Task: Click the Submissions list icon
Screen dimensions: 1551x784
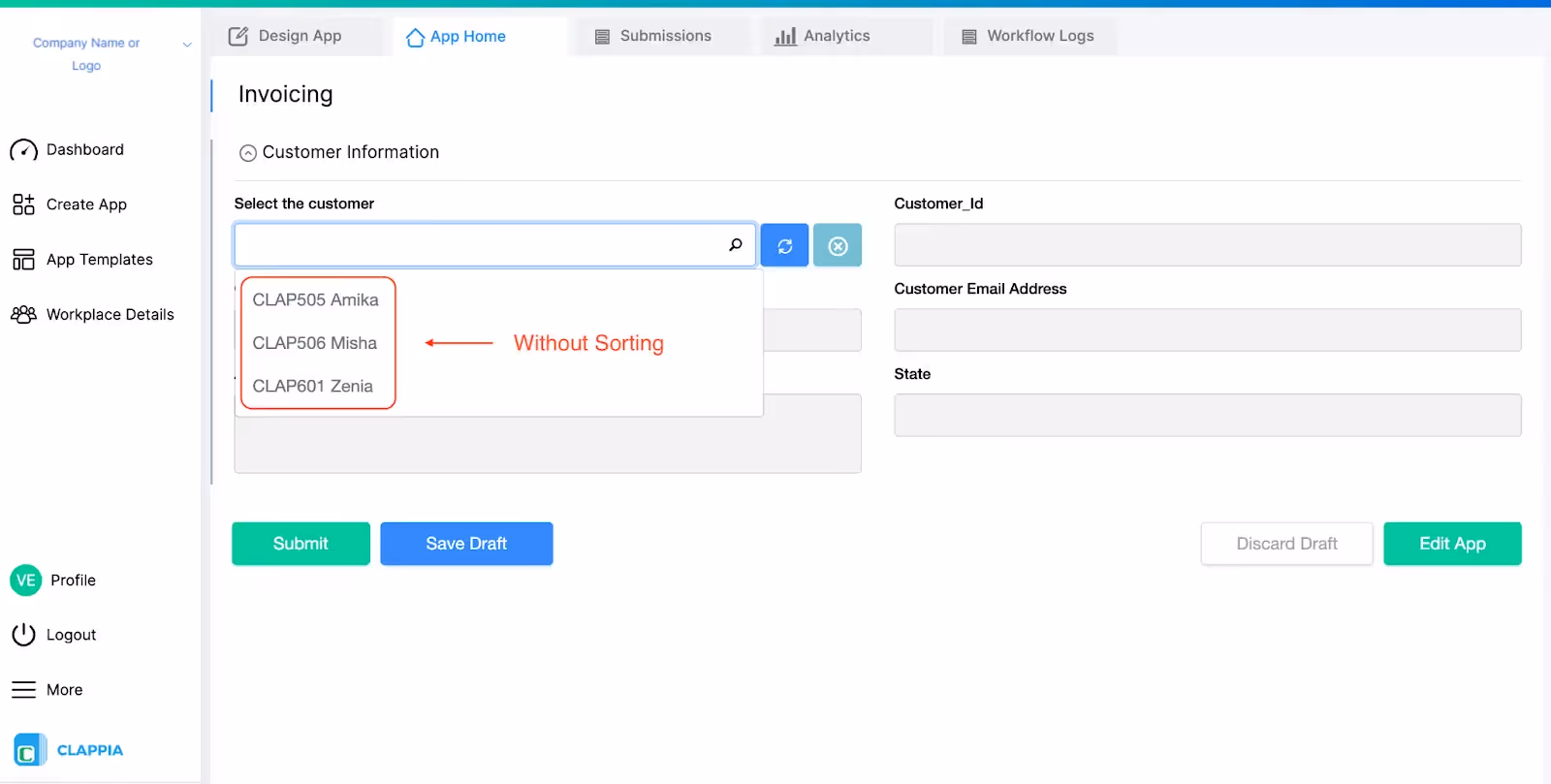Action: 602,37
